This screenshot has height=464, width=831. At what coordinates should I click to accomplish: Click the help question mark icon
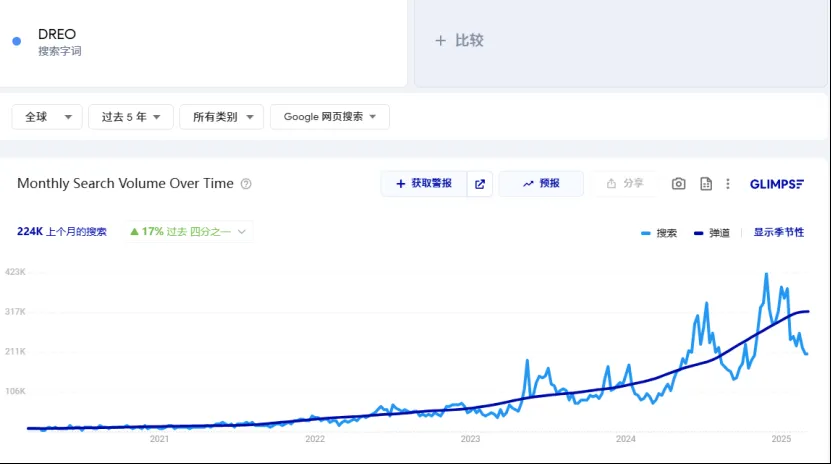pyautogui.click(x=246, y=184)
